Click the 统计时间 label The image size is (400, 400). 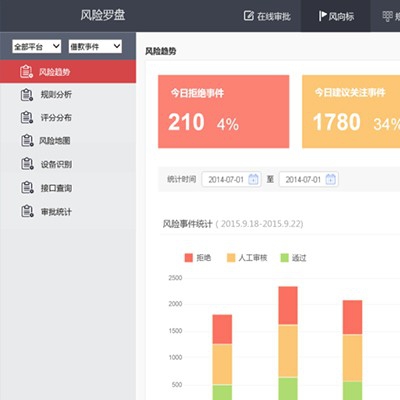[x=181, y=179]
